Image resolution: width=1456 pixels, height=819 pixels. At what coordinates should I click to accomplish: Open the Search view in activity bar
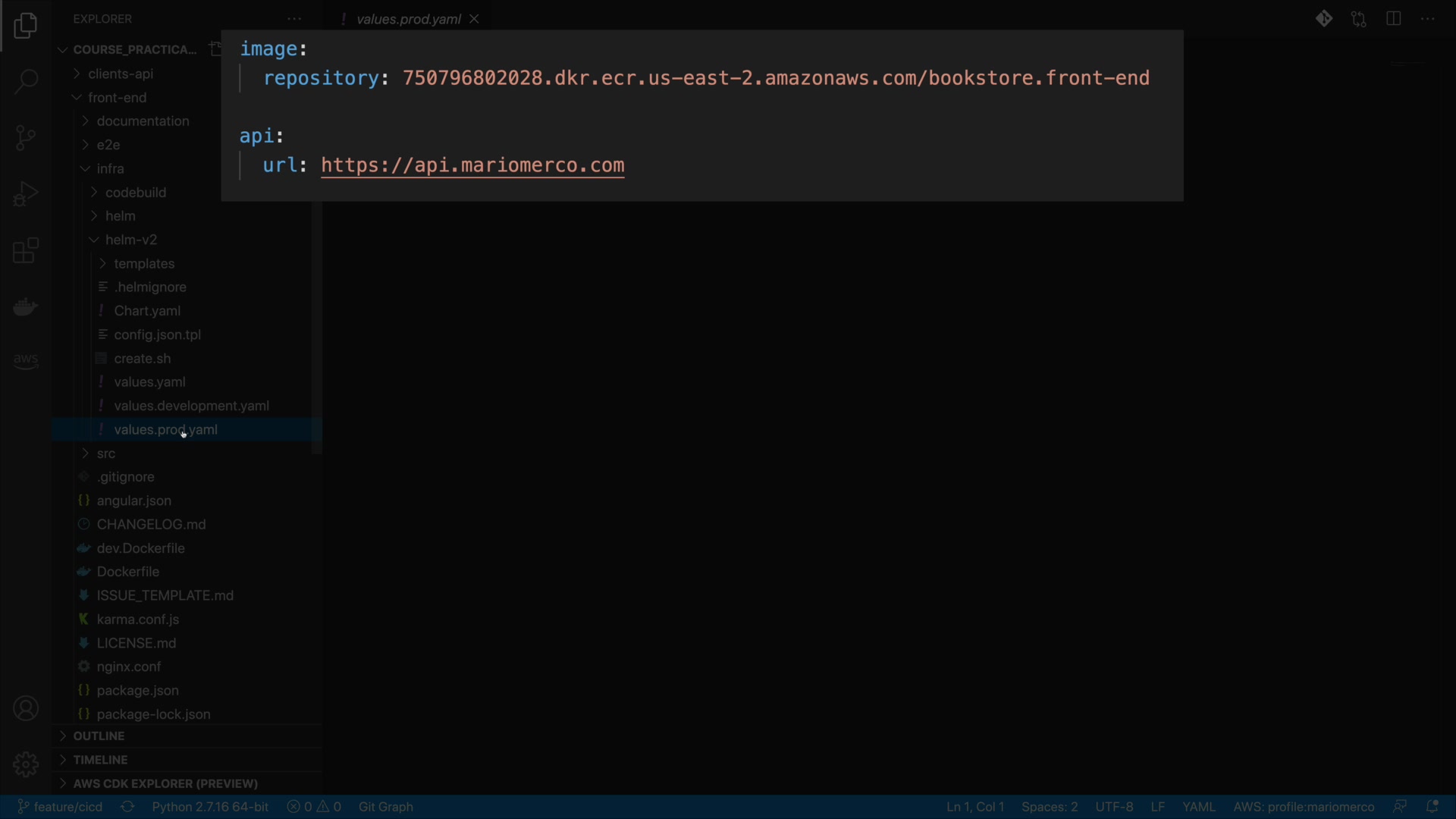coord(26,81)
